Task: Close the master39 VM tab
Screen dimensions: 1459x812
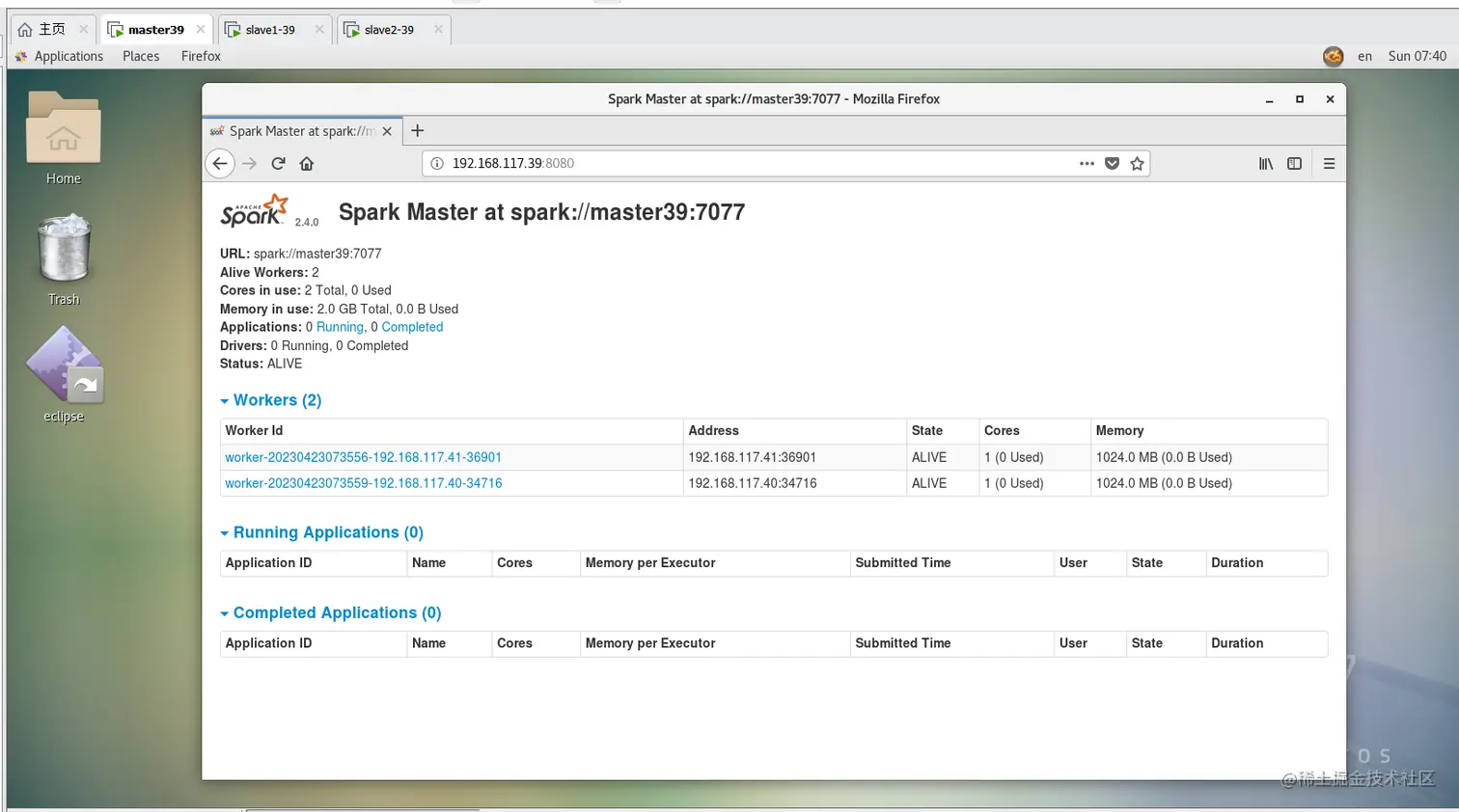Action: [x=201, y=29]
